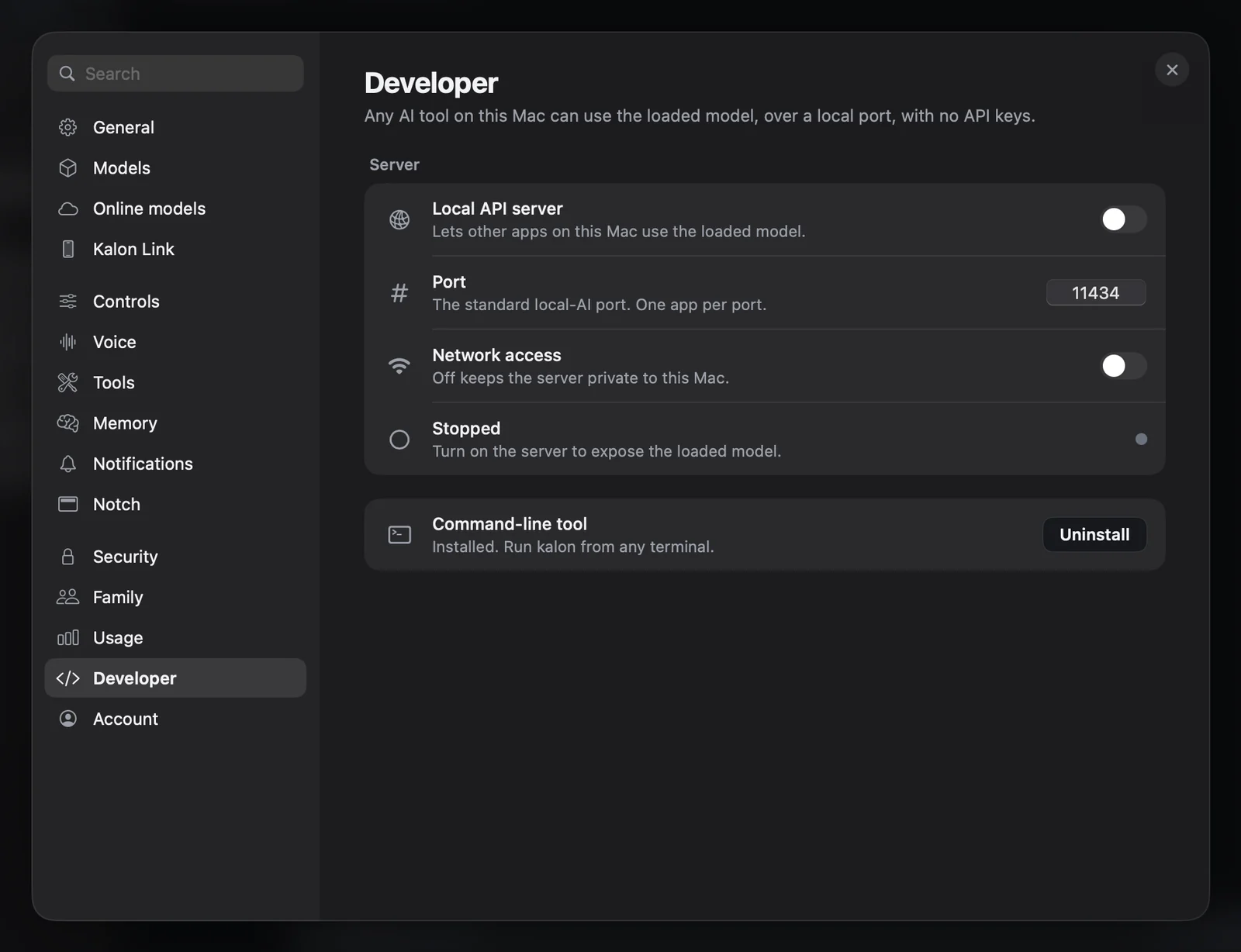This screenshot has width=1241, height=952.
Task: Click the General gear icon
Action: pyautogui.click(x=68, y=127)
